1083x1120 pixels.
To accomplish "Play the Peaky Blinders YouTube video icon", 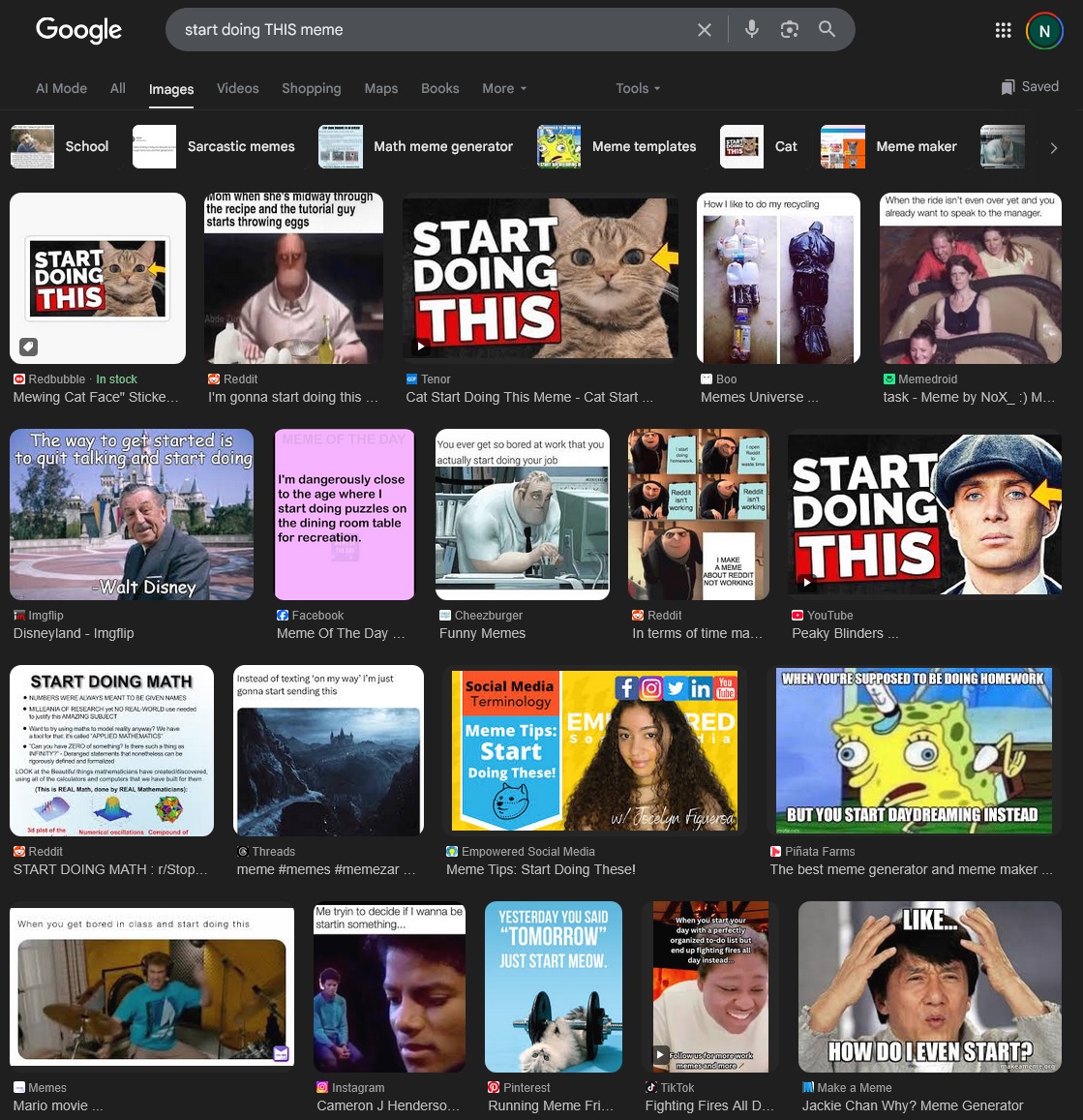I will coord(807,582).
